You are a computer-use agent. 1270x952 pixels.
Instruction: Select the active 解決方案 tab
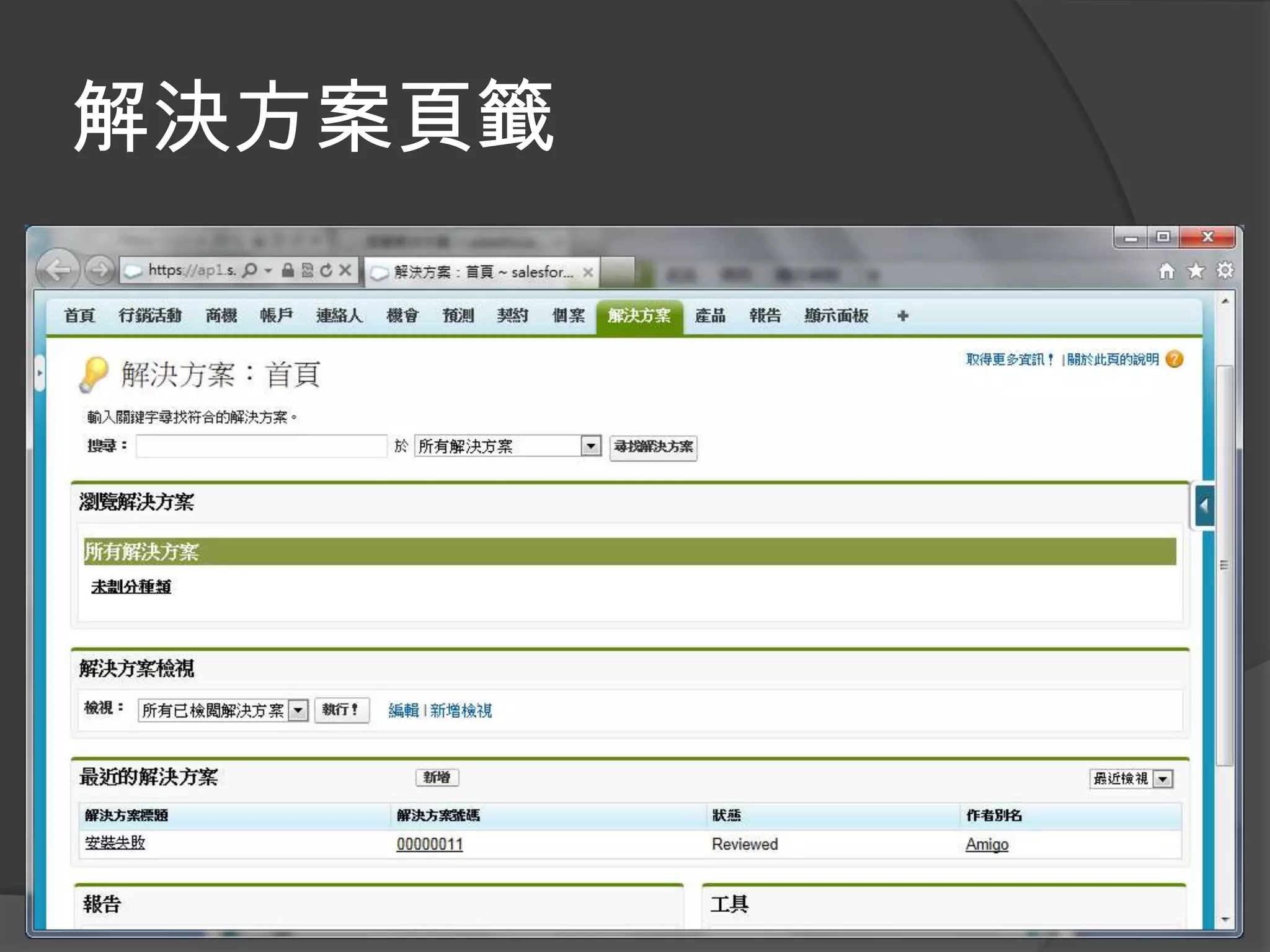639,317
